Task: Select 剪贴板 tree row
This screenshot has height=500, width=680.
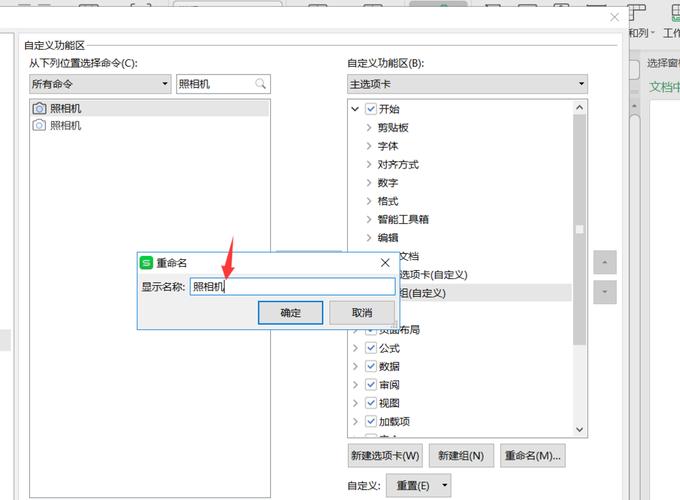Action: 393,127
